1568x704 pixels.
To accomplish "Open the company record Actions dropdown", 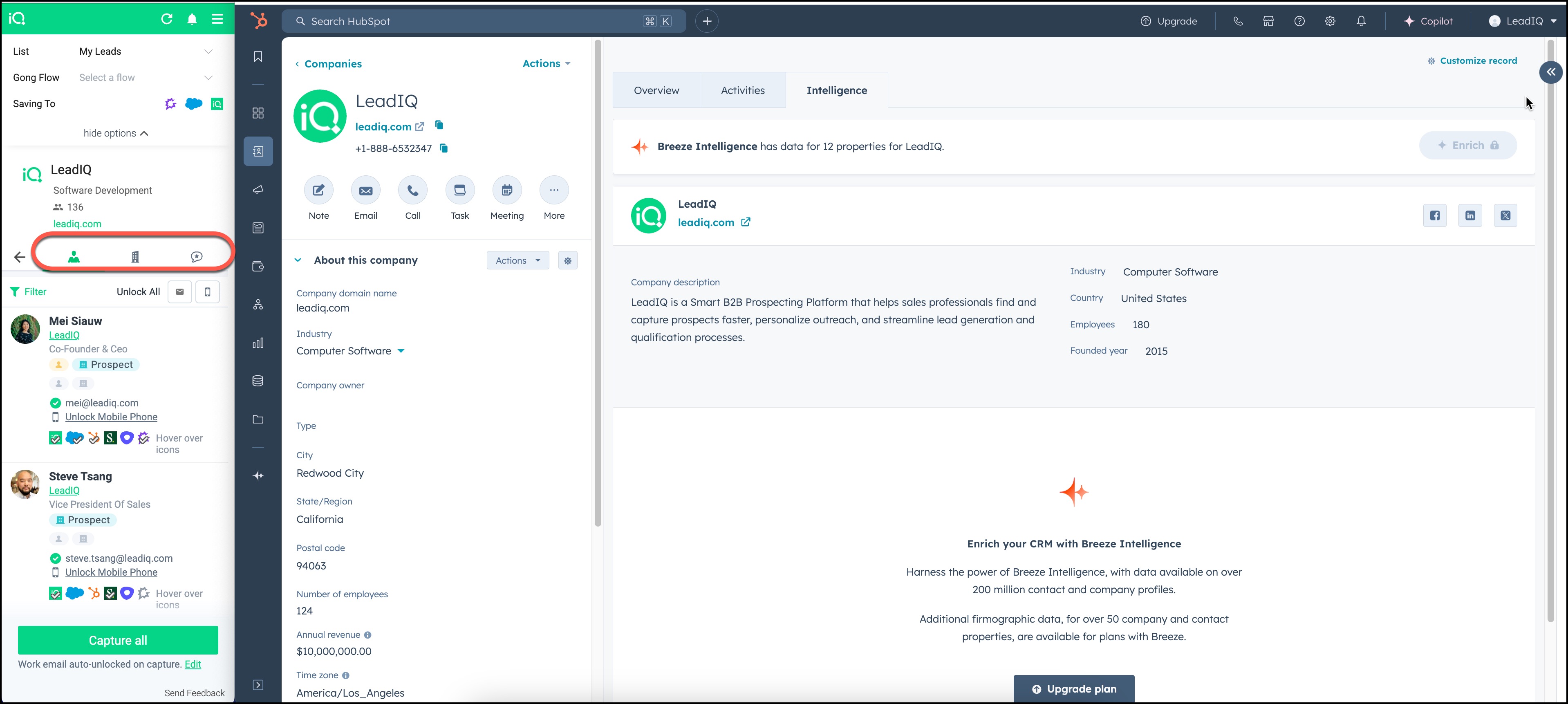I will pos(547,63).
